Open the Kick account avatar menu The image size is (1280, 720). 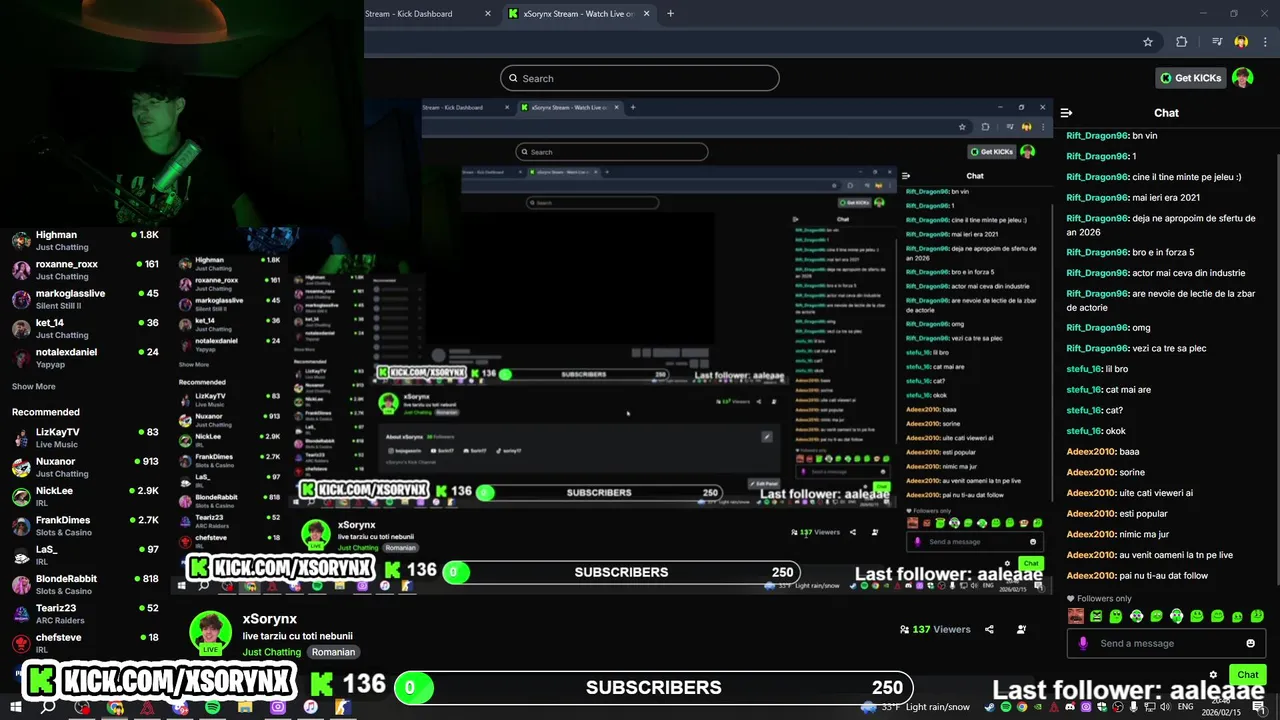click(1243, 78)
